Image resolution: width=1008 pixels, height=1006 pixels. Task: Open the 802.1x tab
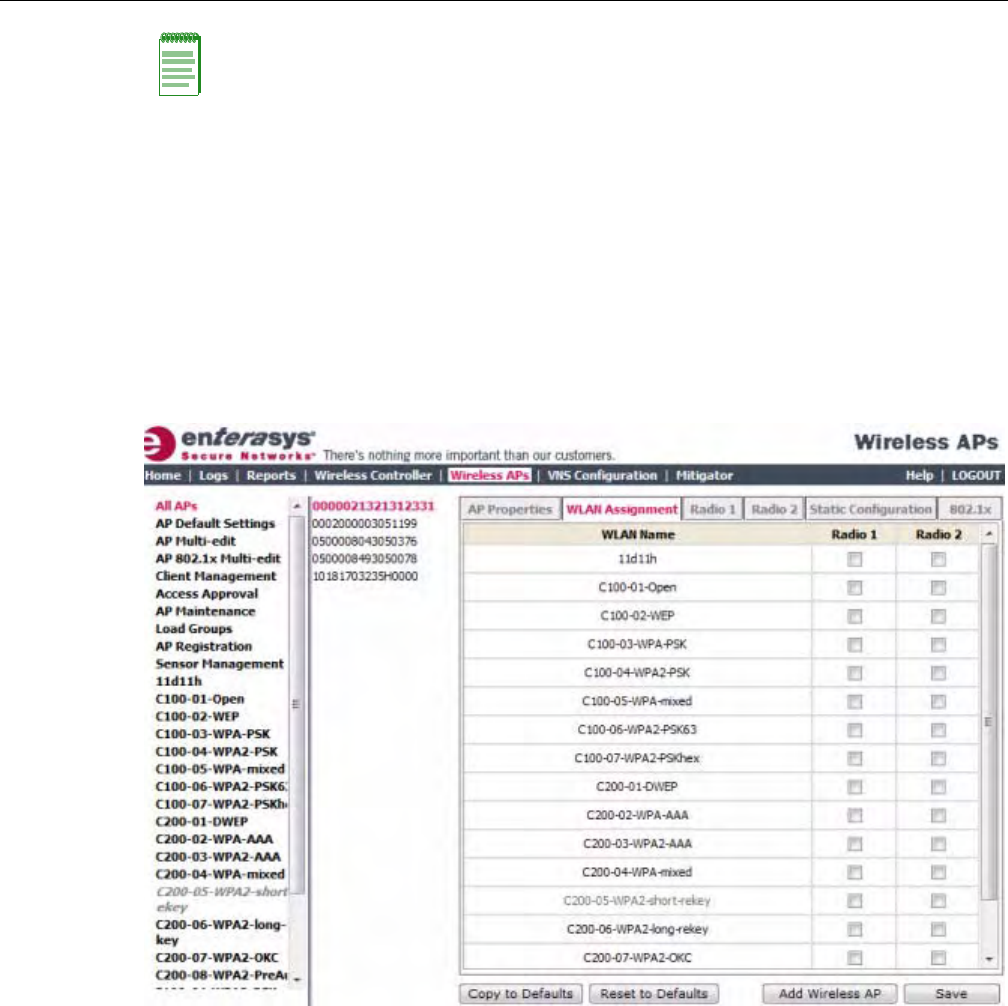(970, 509)
